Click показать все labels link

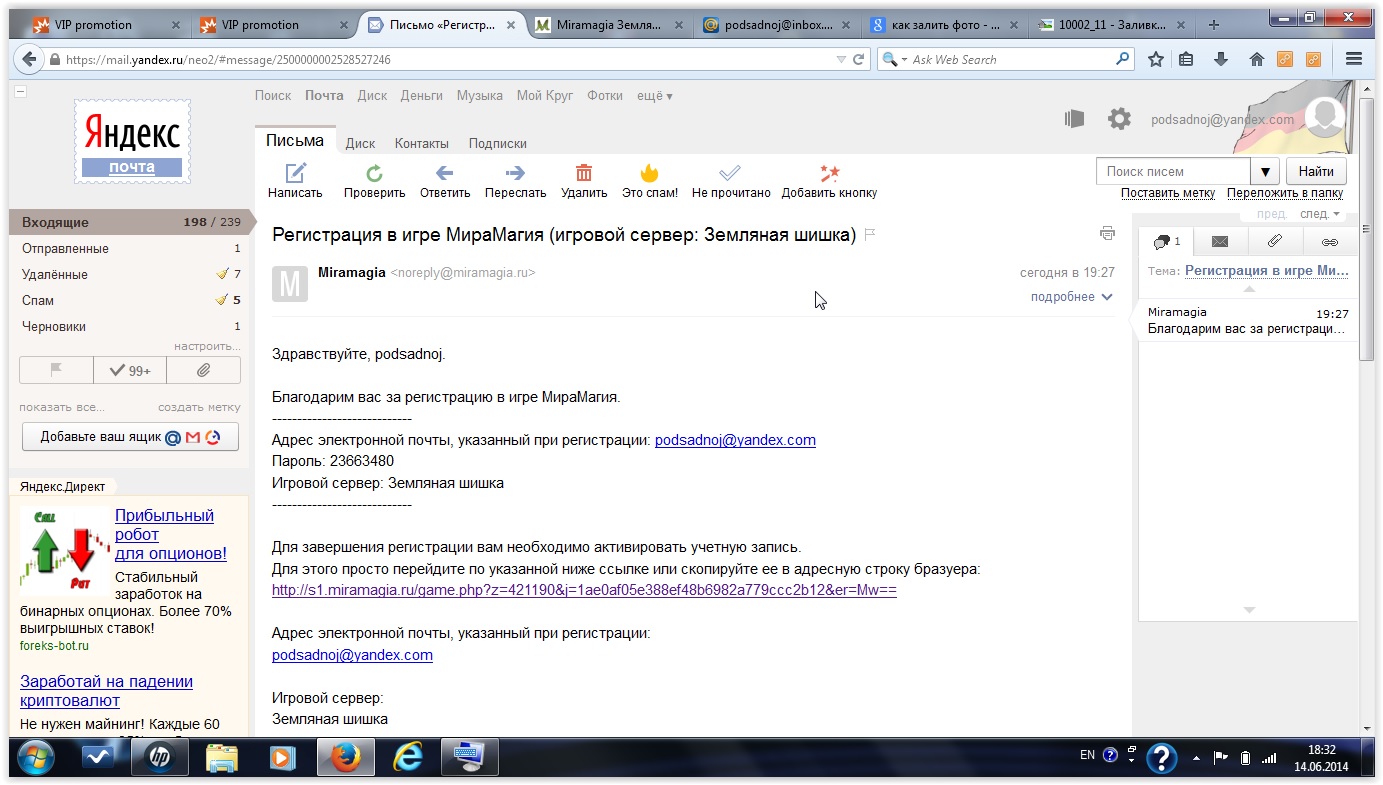coord(62,407)
